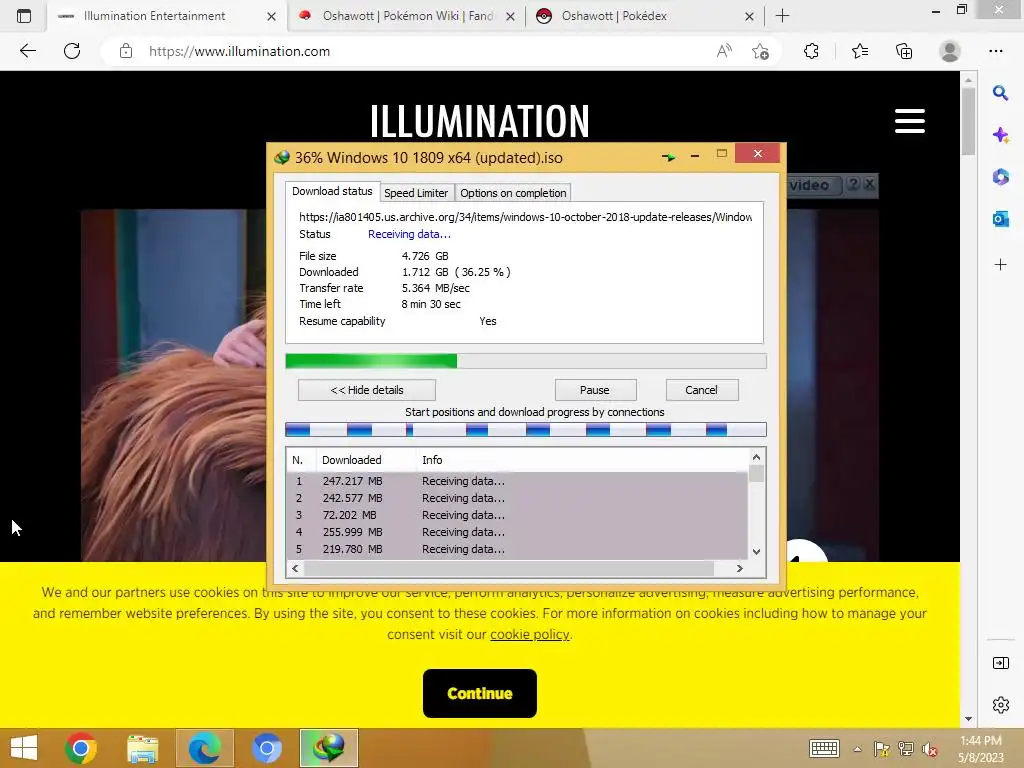Add this page to favorites star icon
1024x768 pixels.
(x=760, y=51)
